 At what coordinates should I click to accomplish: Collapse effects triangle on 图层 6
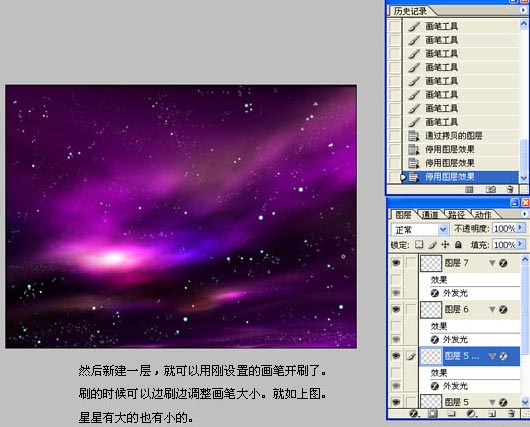[492, 309]
